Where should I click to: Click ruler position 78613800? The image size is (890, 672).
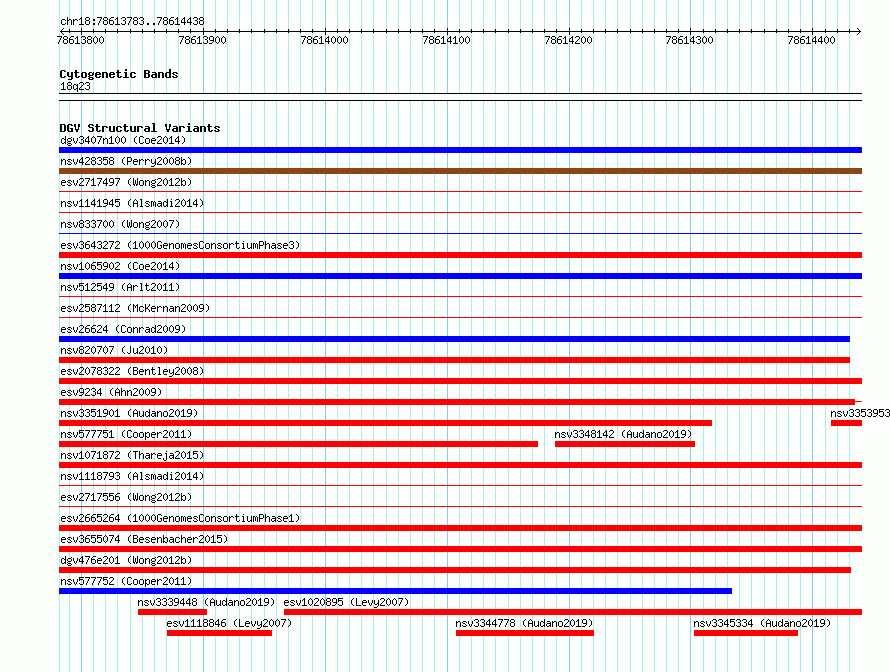pyautogui.click(x=81, y=40)
